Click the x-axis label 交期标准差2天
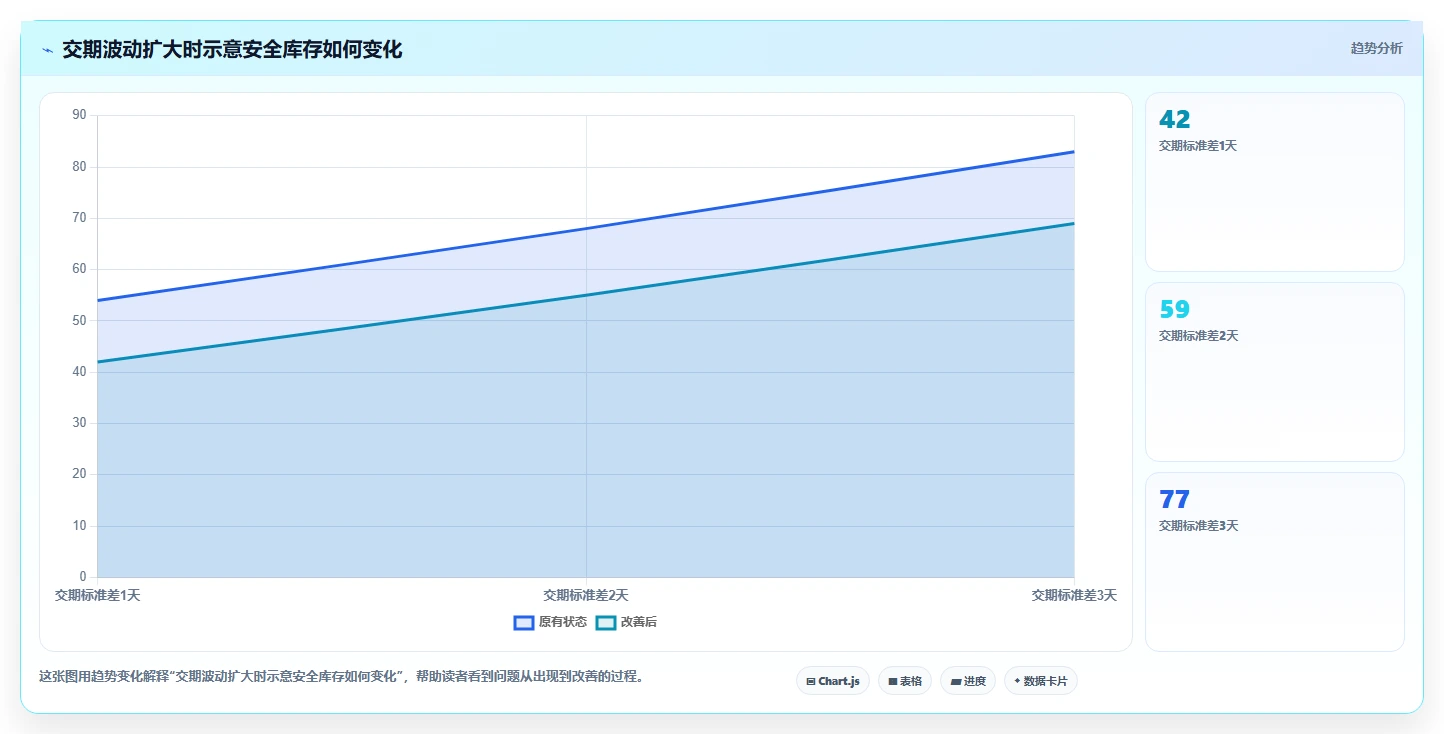1444x734 pixels. pyautogui.click(x=586, y=595)
